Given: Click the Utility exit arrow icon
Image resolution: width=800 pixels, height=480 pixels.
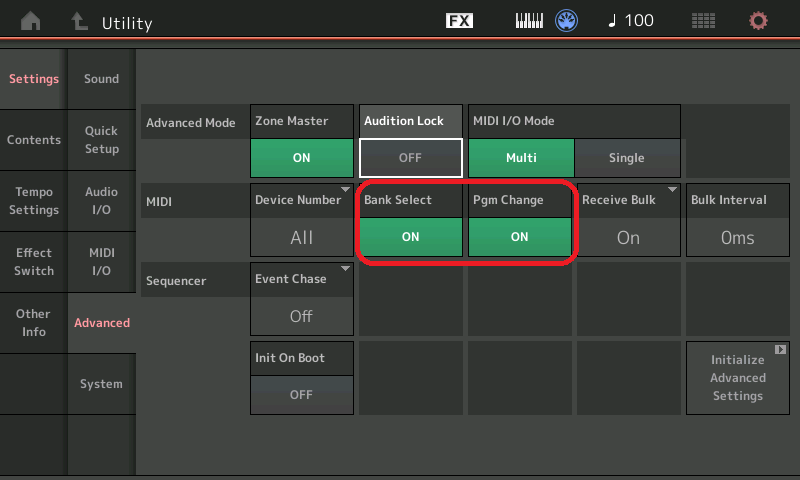Looking at the screenshot, I should (78, 21).
